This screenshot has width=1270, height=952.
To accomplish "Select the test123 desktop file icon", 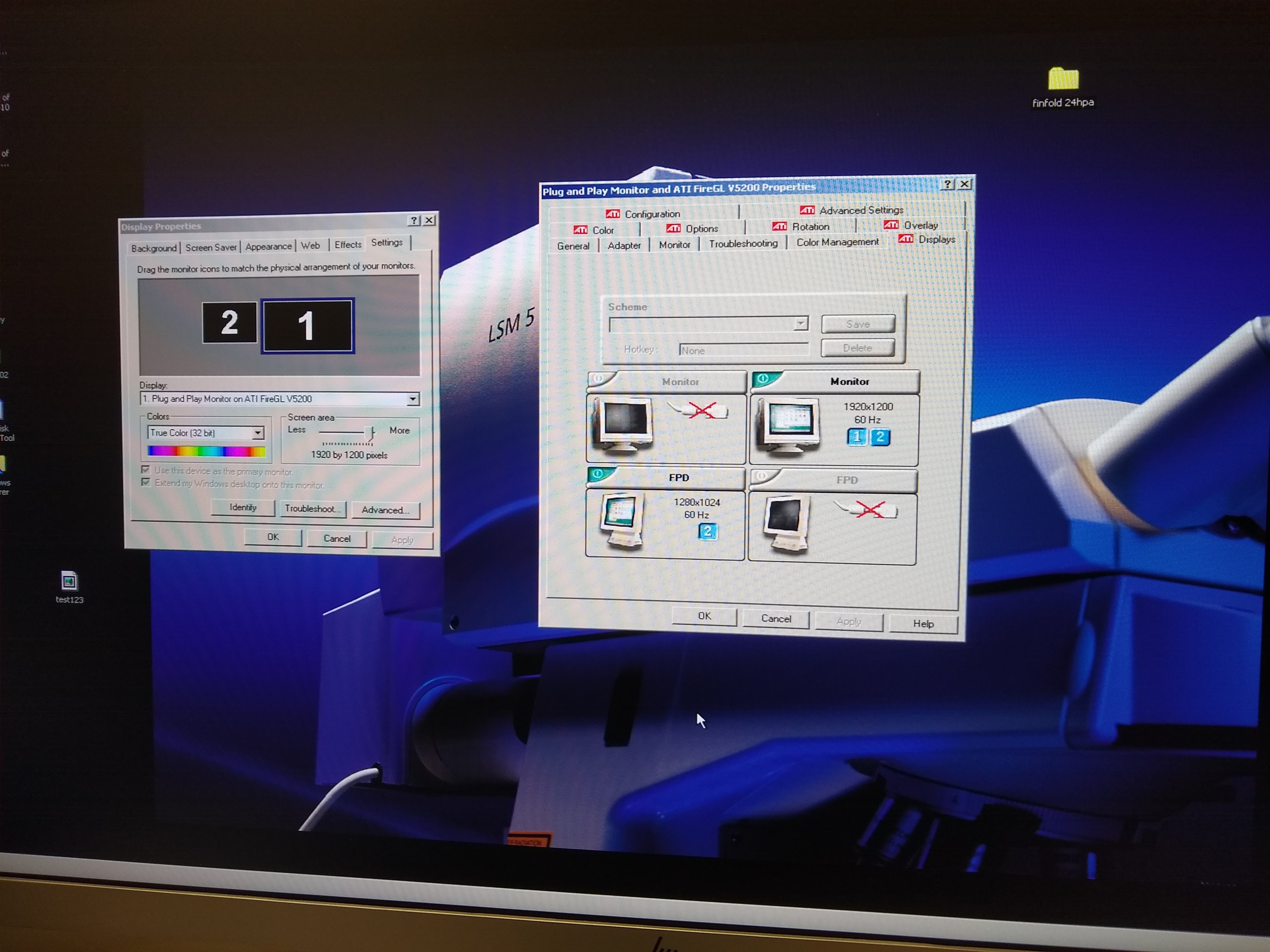I will [x=69, y=586].
